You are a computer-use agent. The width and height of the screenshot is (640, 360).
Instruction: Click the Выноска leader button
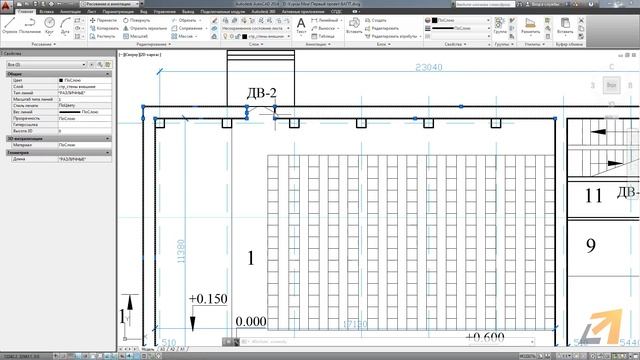pyautogui.click(x=325, y=28)
